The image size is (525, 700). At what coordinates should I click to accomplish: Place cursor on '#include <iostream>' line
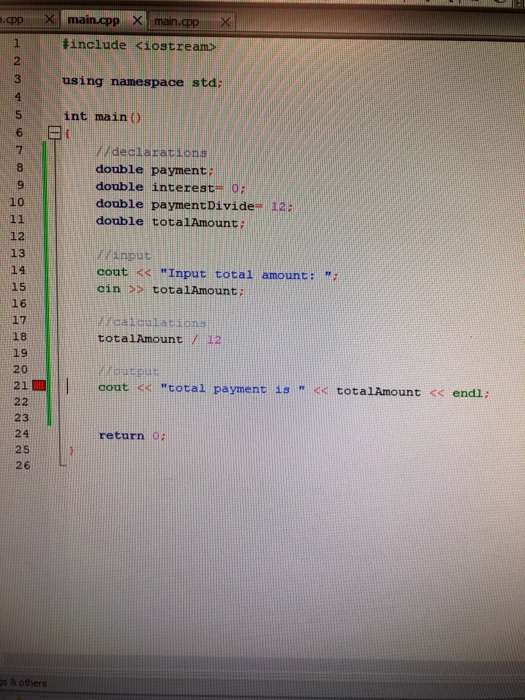click(x=139, y=46)
